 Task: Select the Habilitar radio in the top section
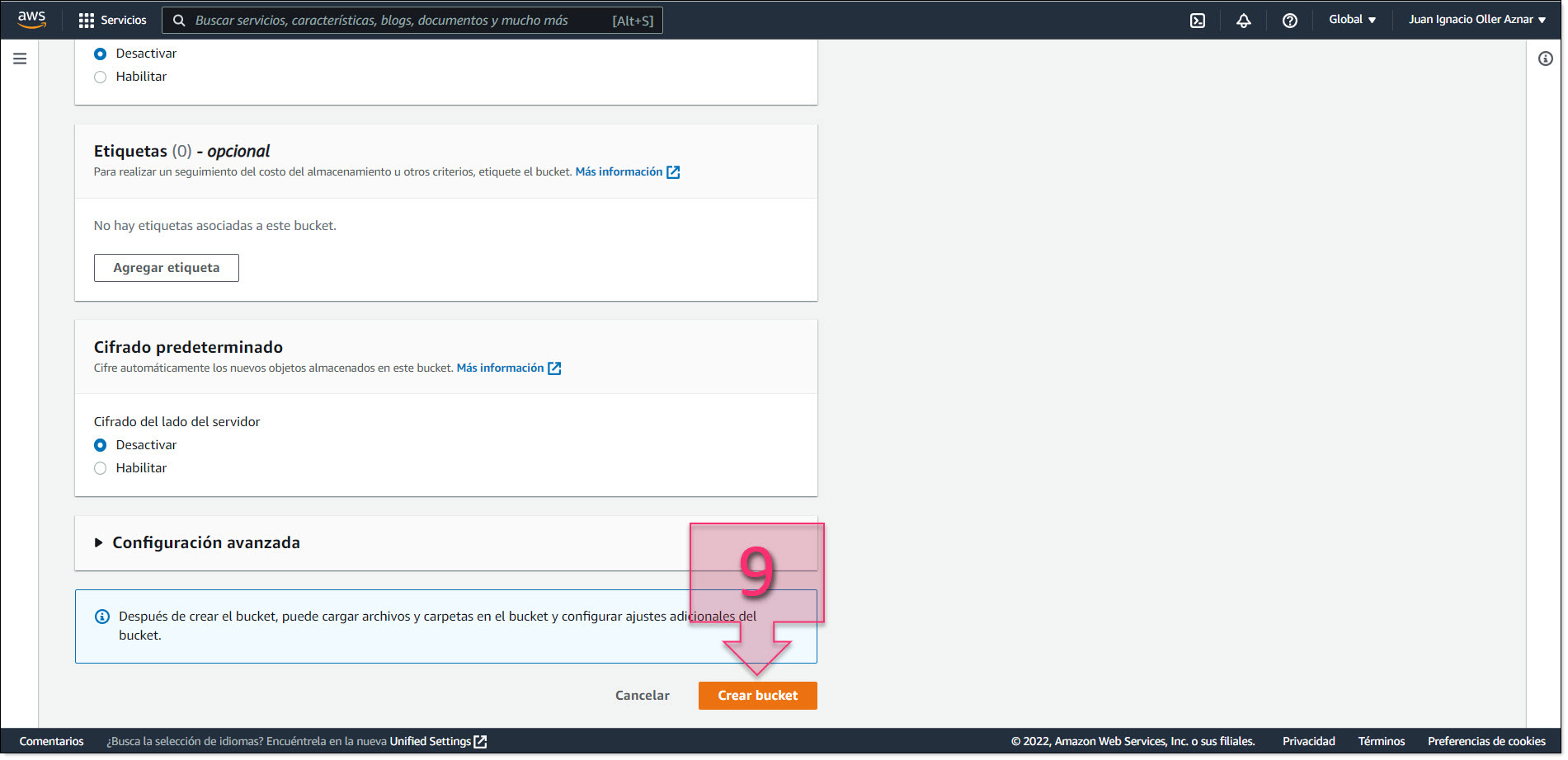[100, 76]
